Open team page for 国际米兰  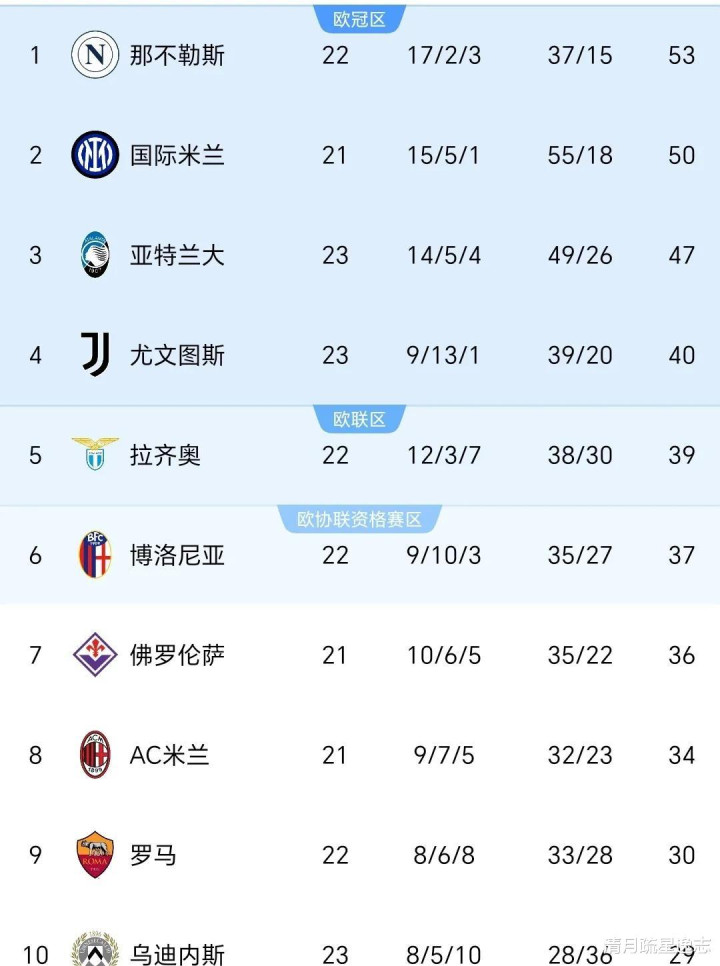177,155
